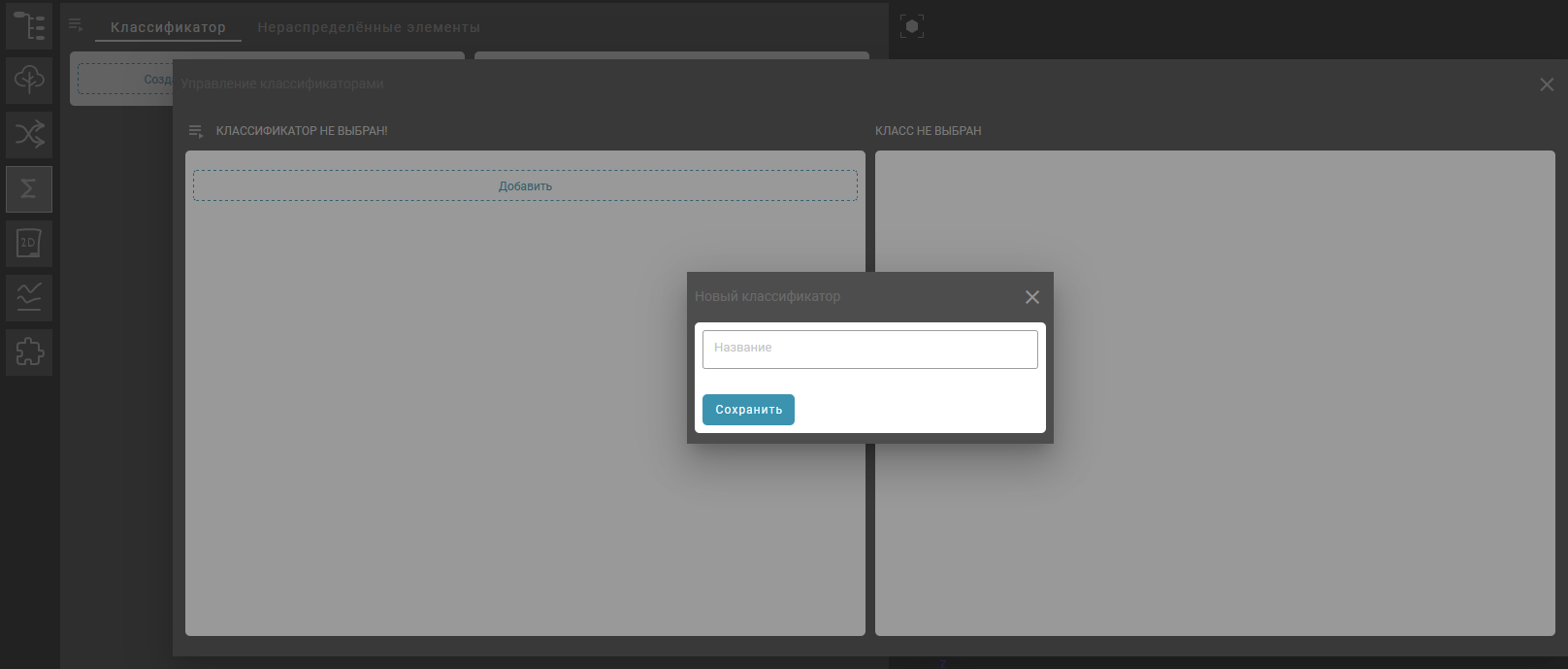Open the 2D drawings sidebar icon

(x=29, y=243)
